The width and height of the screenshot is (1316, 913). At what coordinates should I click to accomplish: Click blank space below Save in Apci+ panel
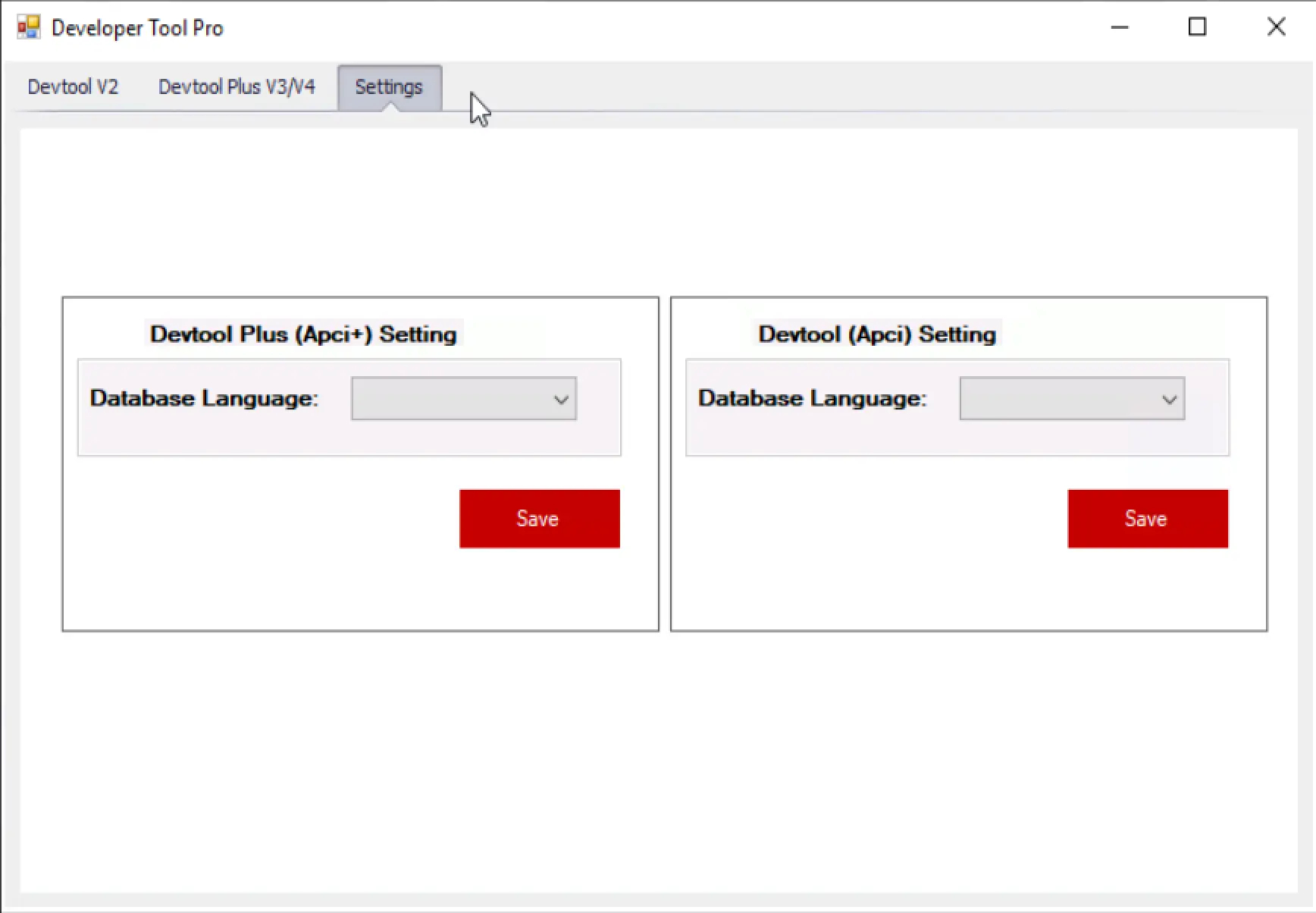pos(539,588)
